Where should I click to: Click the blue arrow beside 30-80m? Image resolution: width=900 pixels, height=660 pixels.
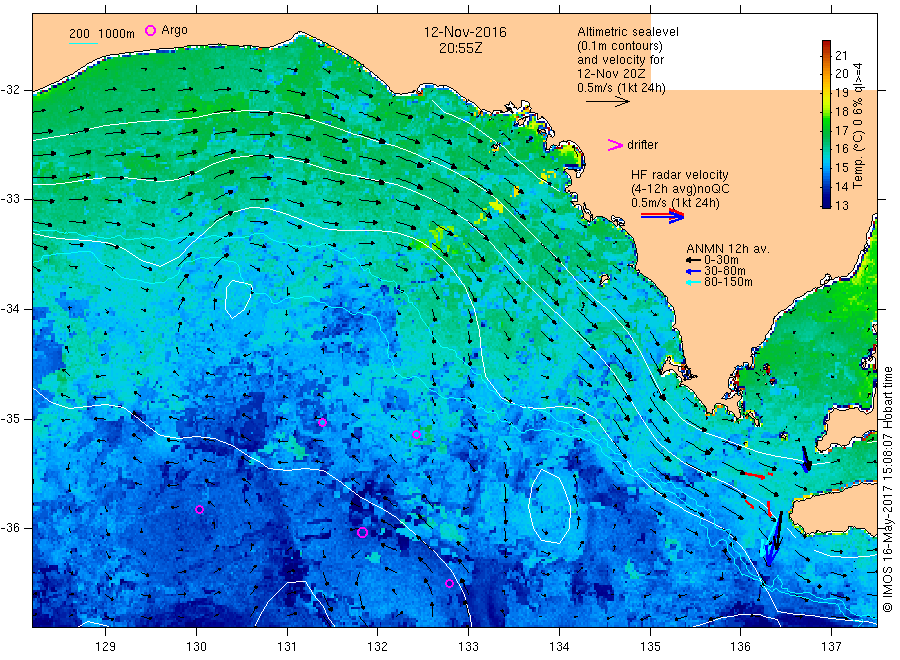point(693,271)
